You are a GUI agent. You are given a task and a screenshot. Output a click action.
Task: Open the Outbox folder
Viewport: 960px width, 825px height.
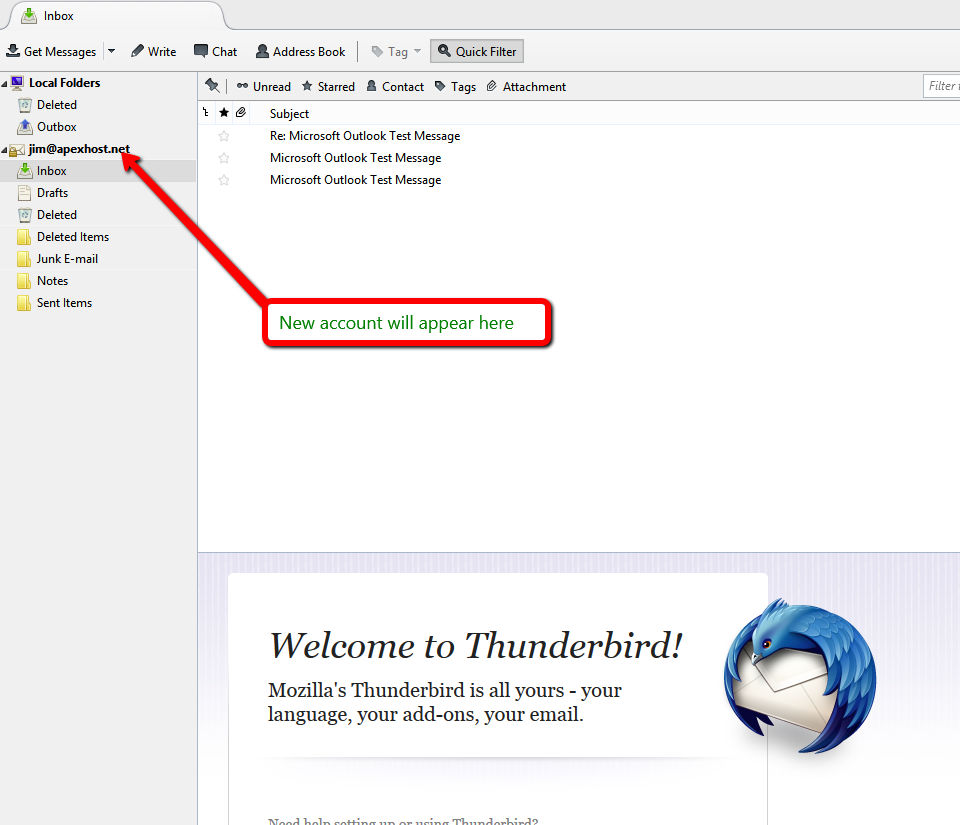(x=56, y=127)
